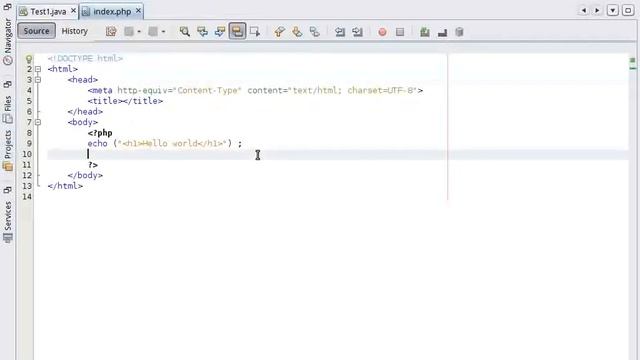640x360 pixels.
Task: Place cursor on the DOCTYPE html line
Action: 85,58
